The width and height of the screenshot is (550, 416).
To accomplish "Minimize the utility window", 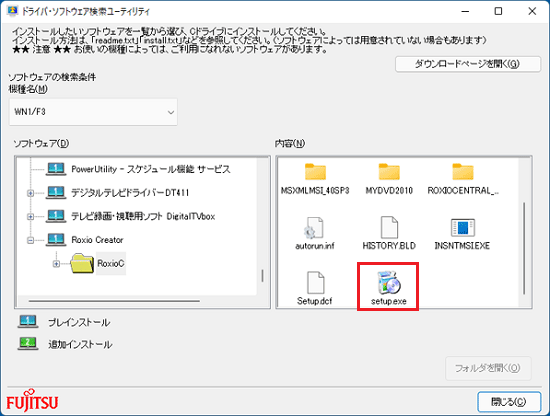I will pyautogui.click(x=465, y=11).
